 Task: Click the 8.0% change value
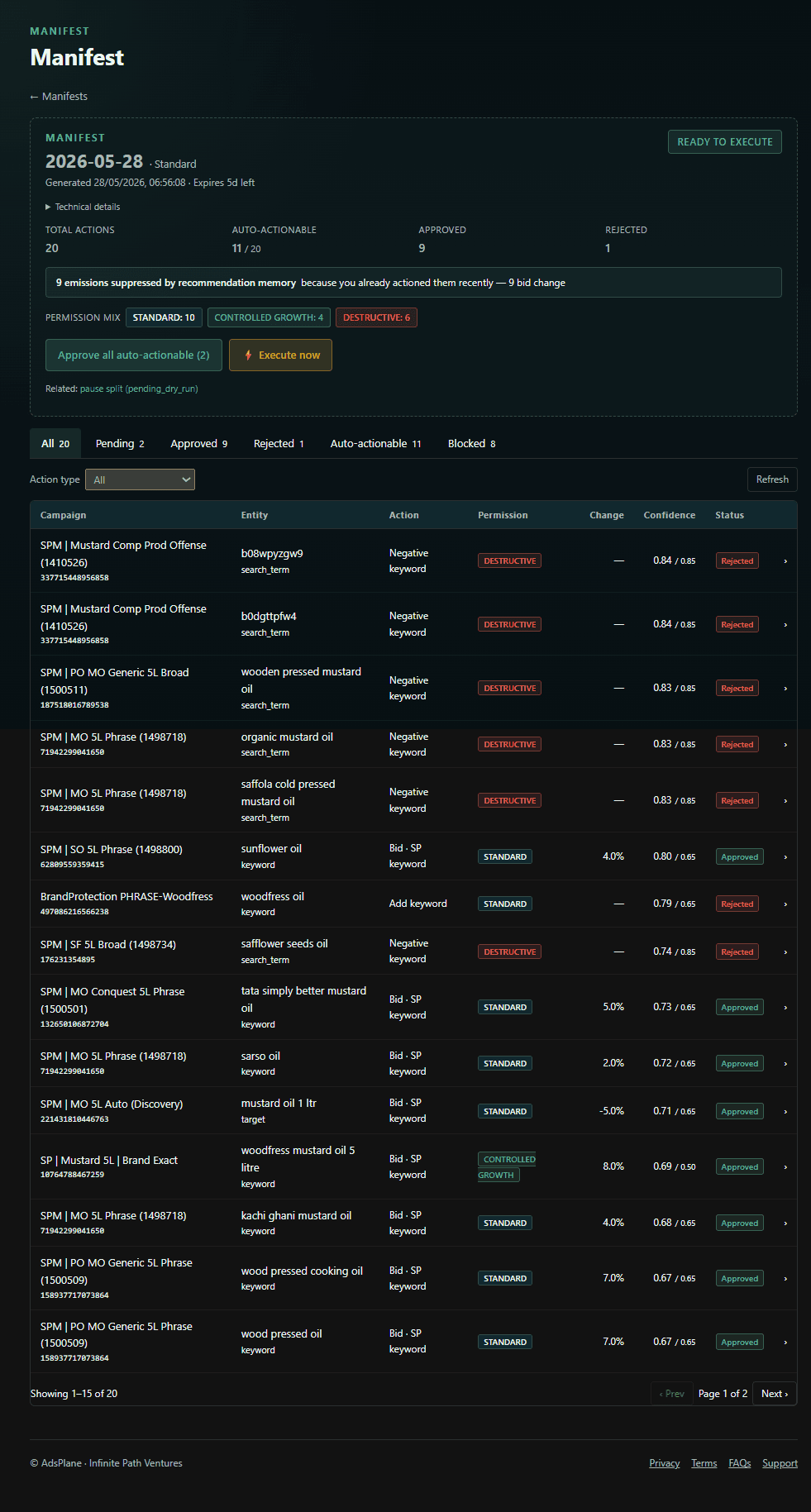pos(613,1166)
